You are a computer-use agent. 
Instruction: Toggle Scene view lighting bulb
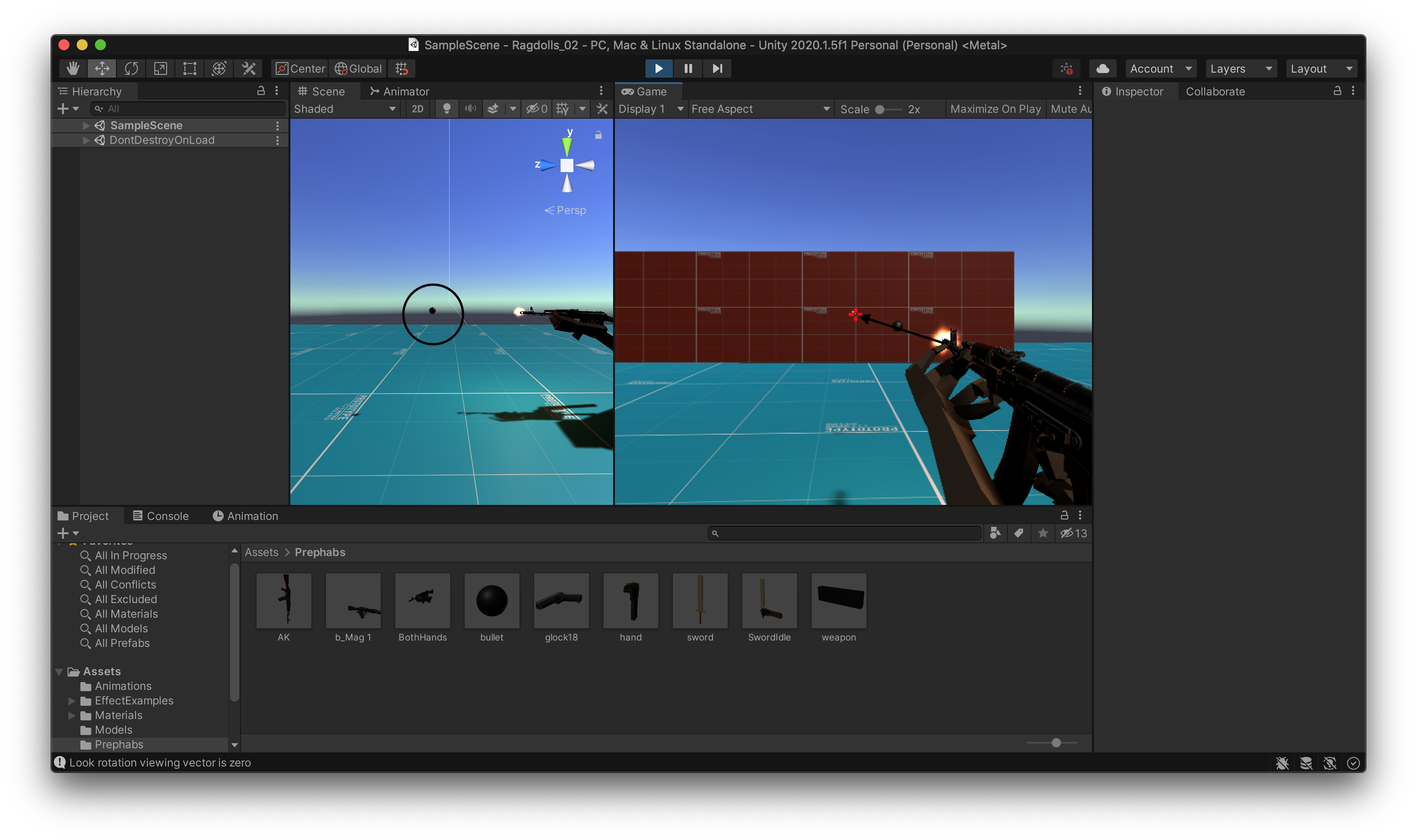pyautogui.click(x=446, y=109)
